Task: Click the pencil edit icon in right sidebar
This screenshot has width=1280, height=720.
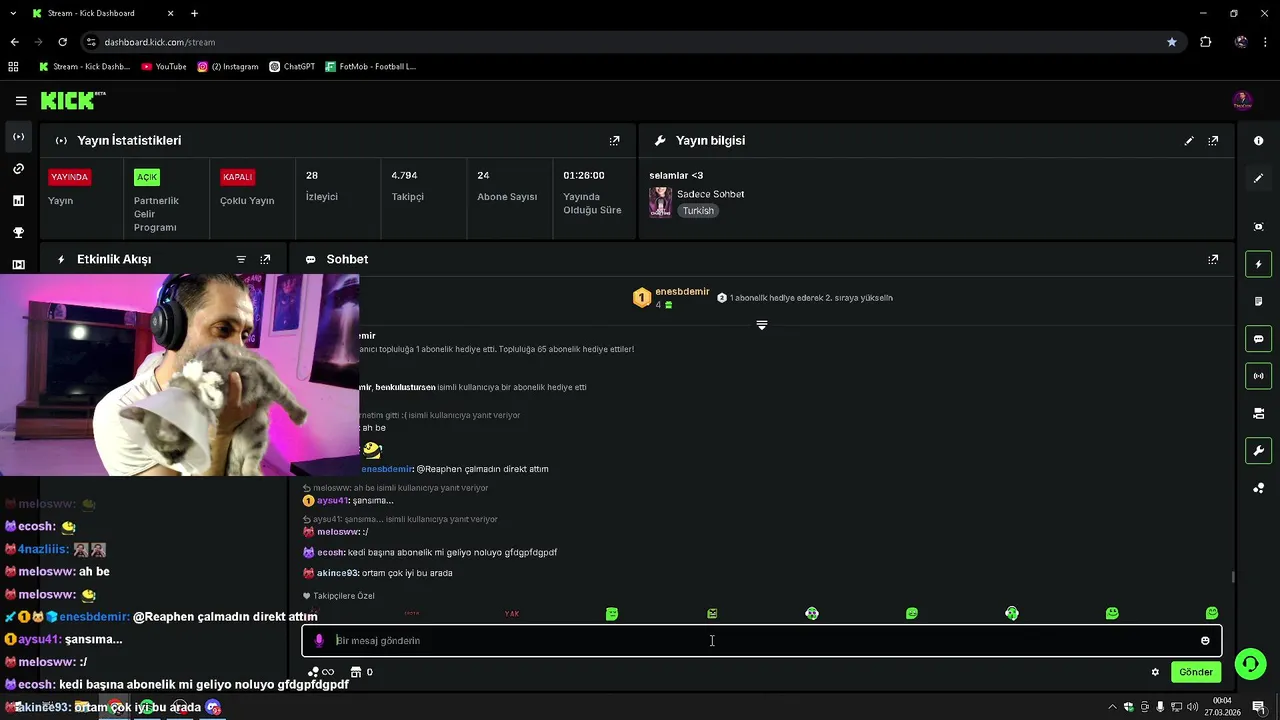Action: pyautogui.click(x=1258, y=178)
